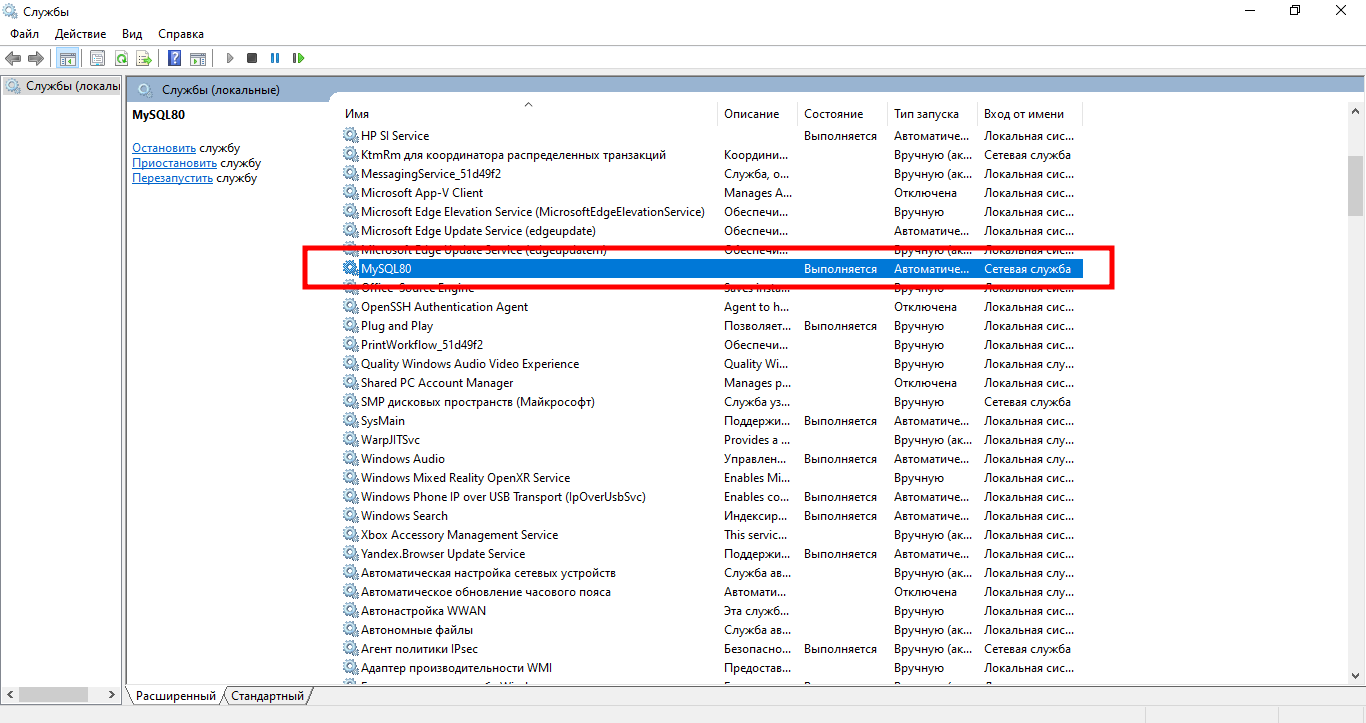
Task: Select SMP дисковых пространств (Майкрософт) row
Action: click(711, 402)
